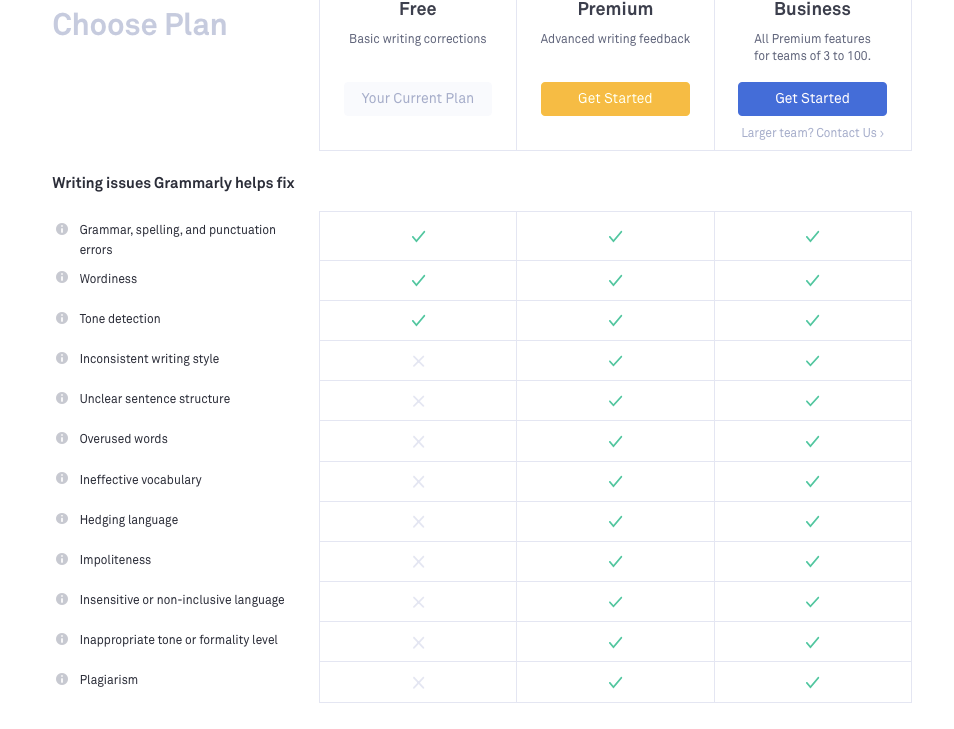954x729 pixels.
Task: Click info icon for Grammar, spelling, and punctuation
Action: (62, 229)
